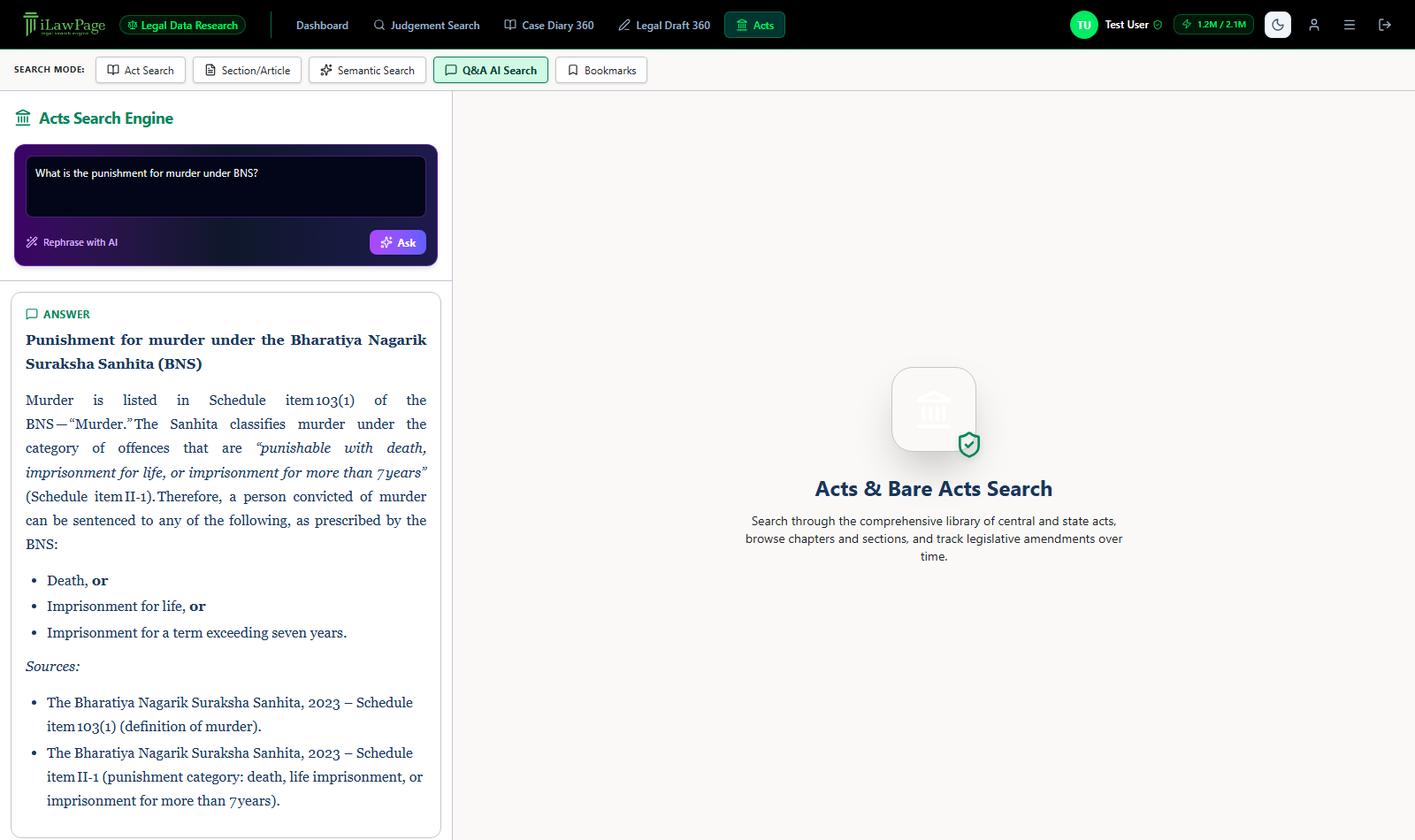This screenshot has width=1415, height=840.
Task: Open Legal Draft 360
Action: 664,25
